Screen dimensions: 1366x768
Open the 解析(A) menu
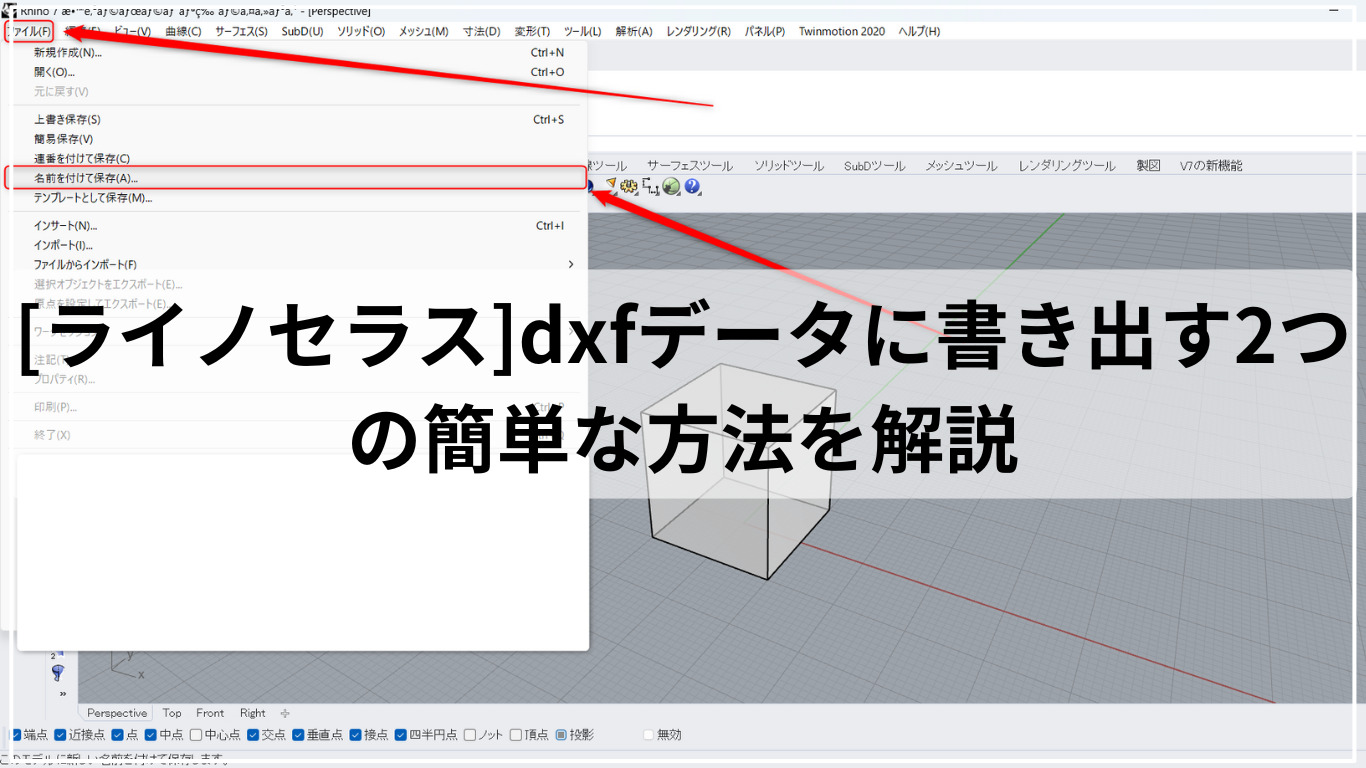tap(634, 31)
